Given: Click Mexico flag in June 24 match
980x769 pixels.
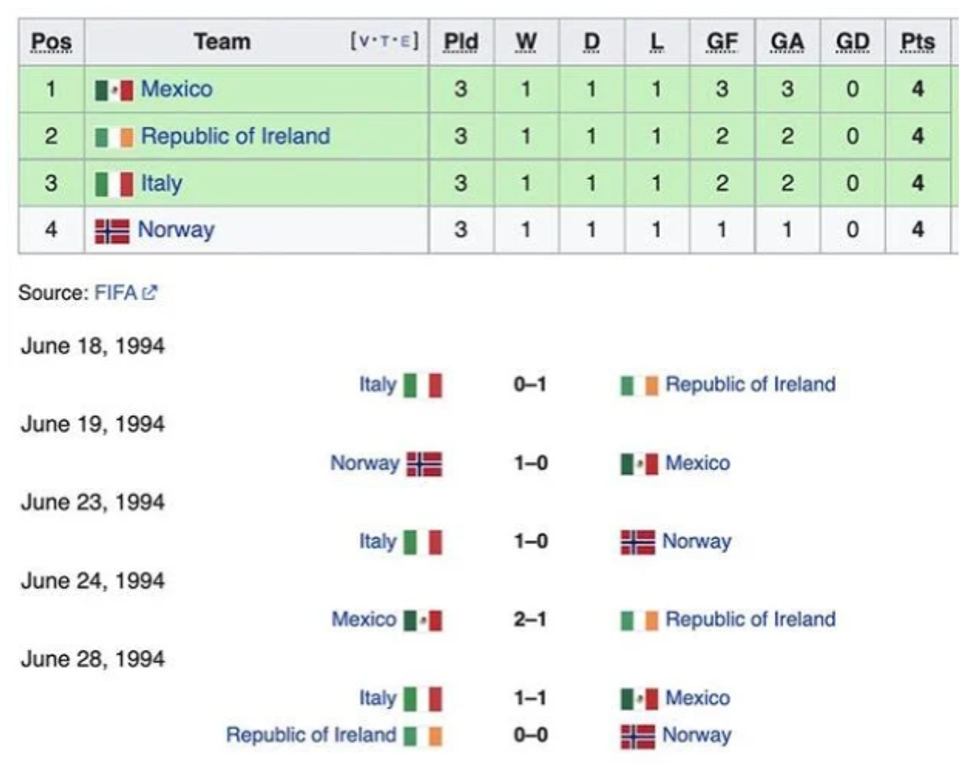Looking at the screenshot, I should pos(423,621).
